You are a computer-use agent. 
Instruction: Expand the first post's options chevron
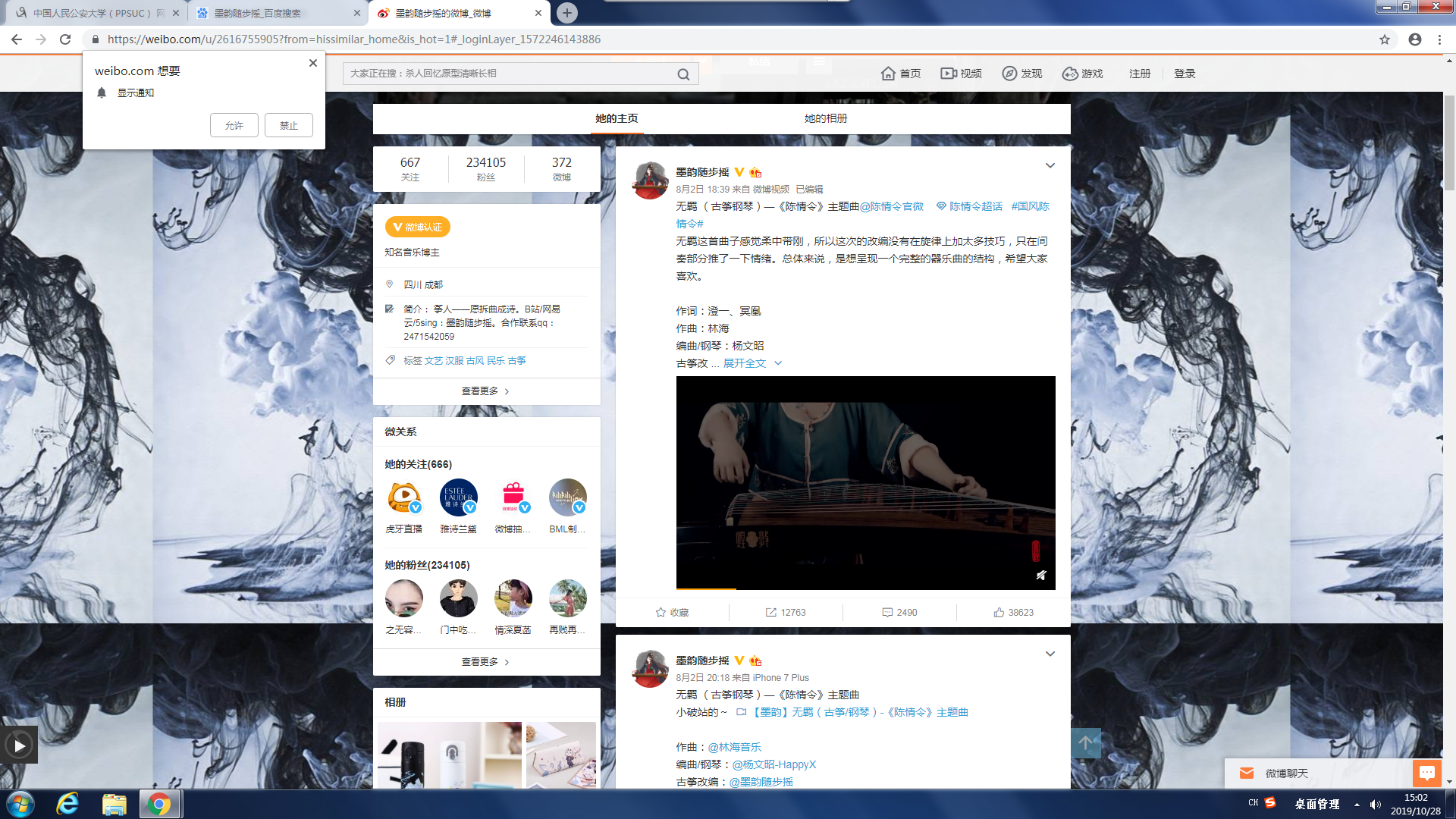(1050, 165)
